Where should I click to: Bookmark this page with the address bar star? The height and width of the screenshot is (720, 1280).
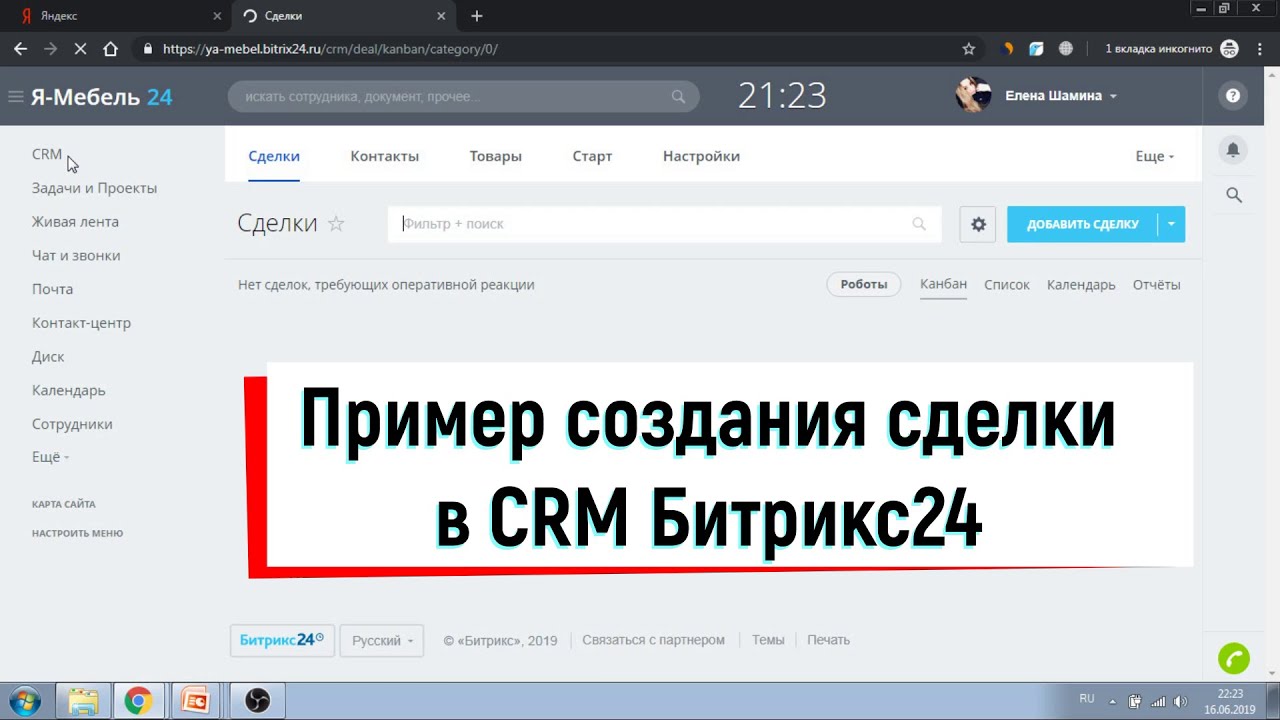[x=968, y=48]
